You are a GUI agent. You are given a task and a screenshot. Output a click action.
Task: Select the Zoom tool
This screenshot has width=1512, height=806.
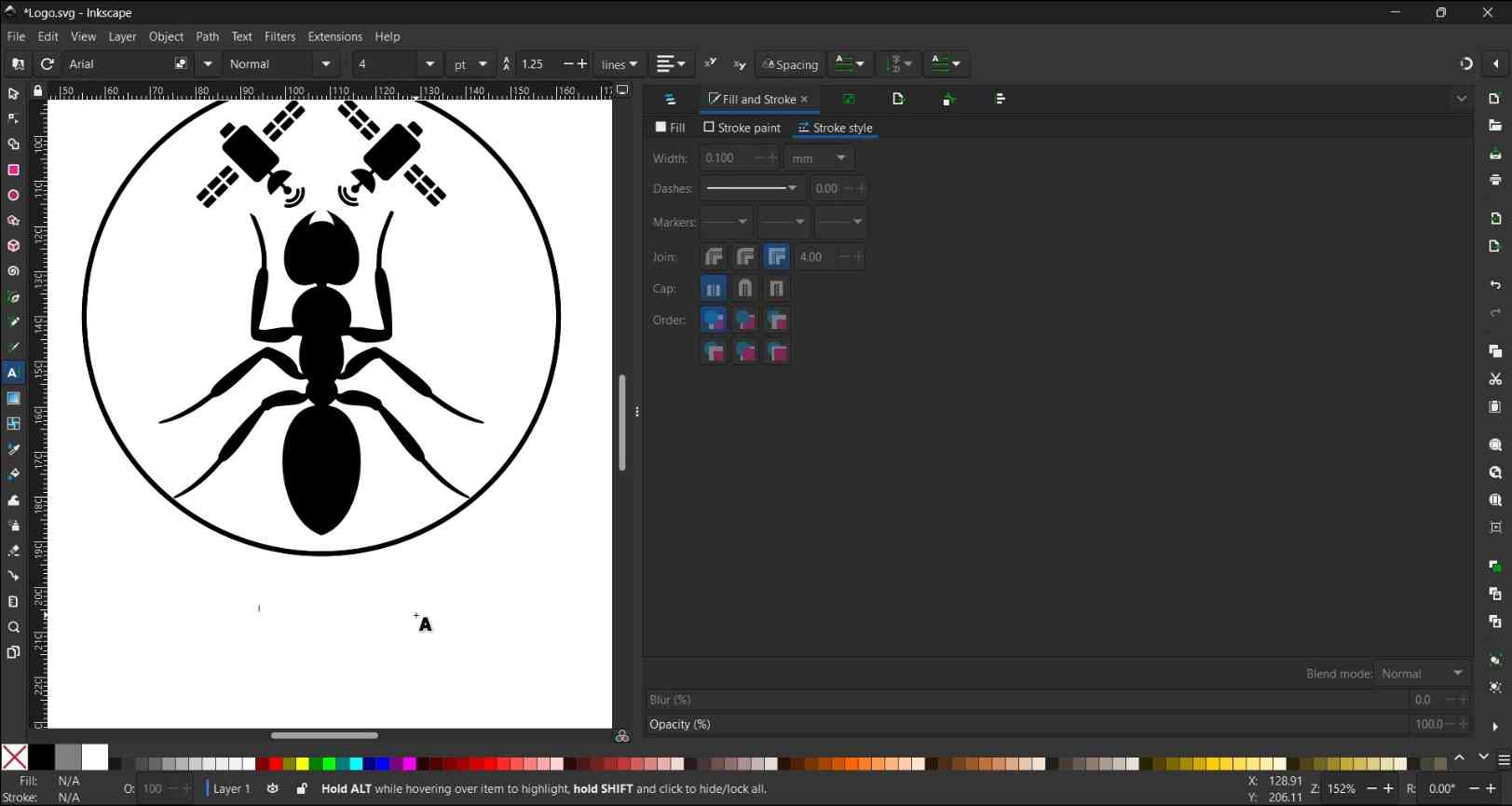pos(13,627)
